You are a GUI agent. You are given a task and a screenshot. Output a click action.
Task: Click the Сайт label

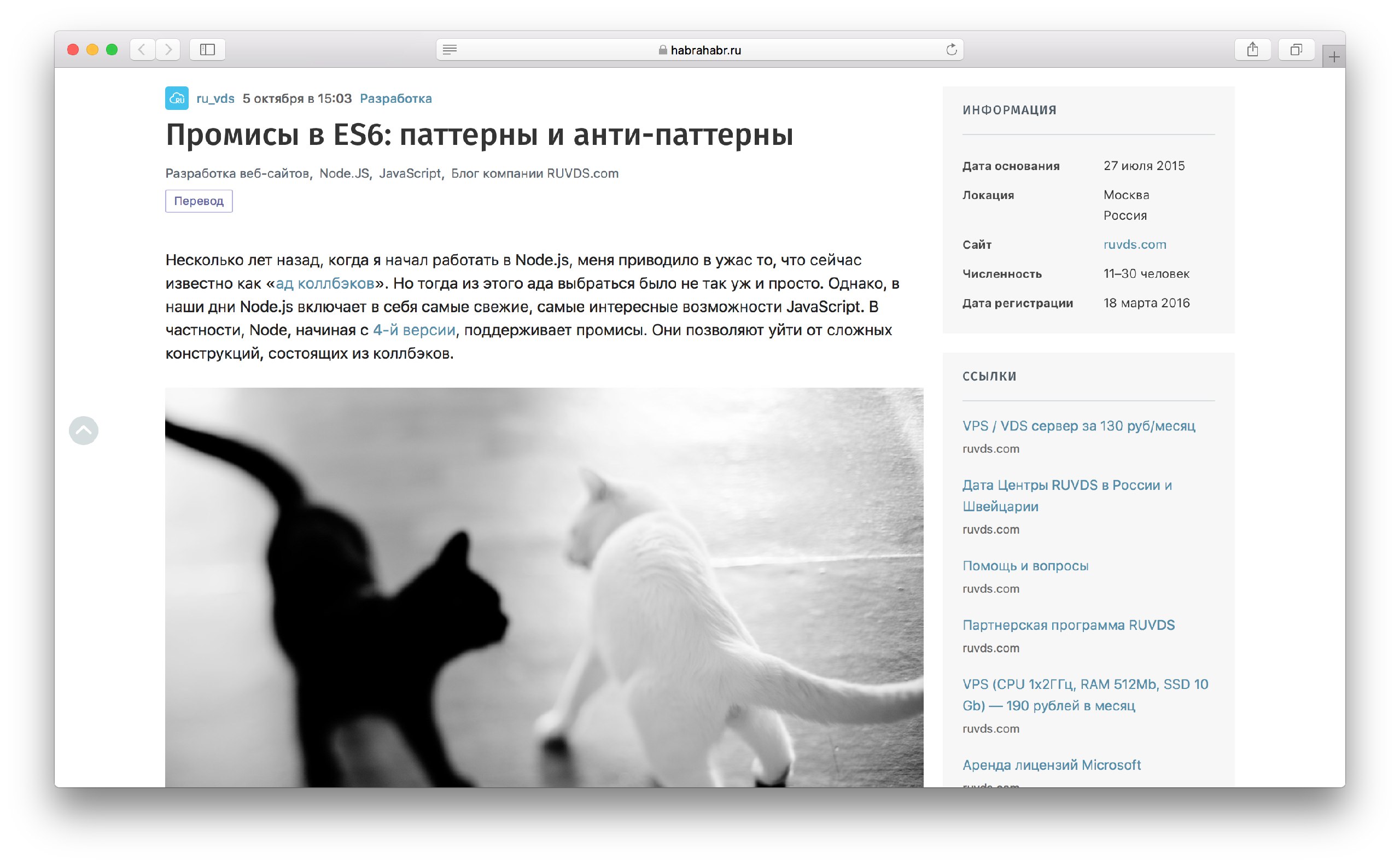[977, 245]
